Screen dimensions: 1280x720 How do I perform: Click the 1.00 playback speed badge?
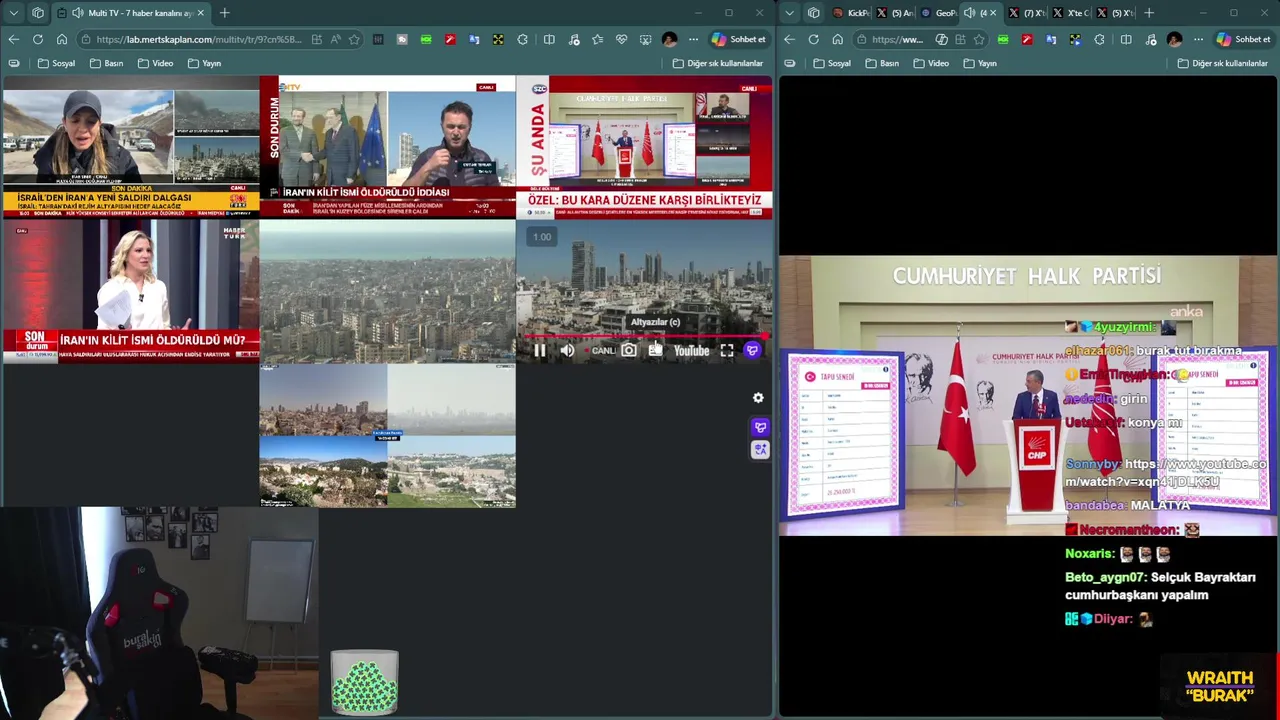pyautogui.click(x=541, y=237)
